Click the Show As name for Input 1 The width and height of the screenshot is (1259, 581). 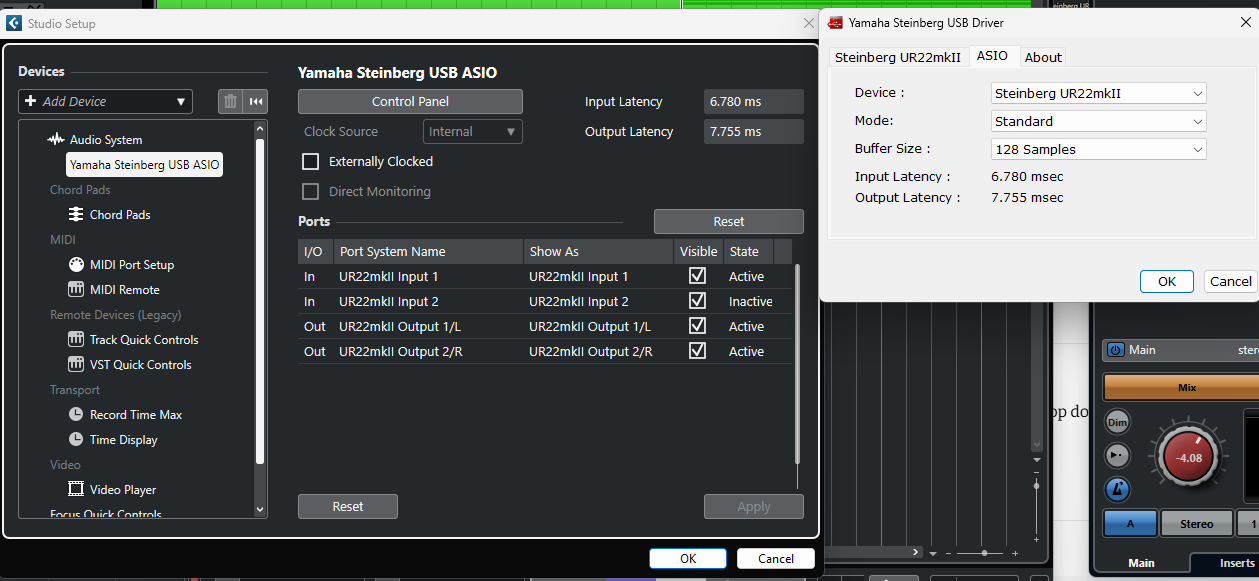pos(579,277)
